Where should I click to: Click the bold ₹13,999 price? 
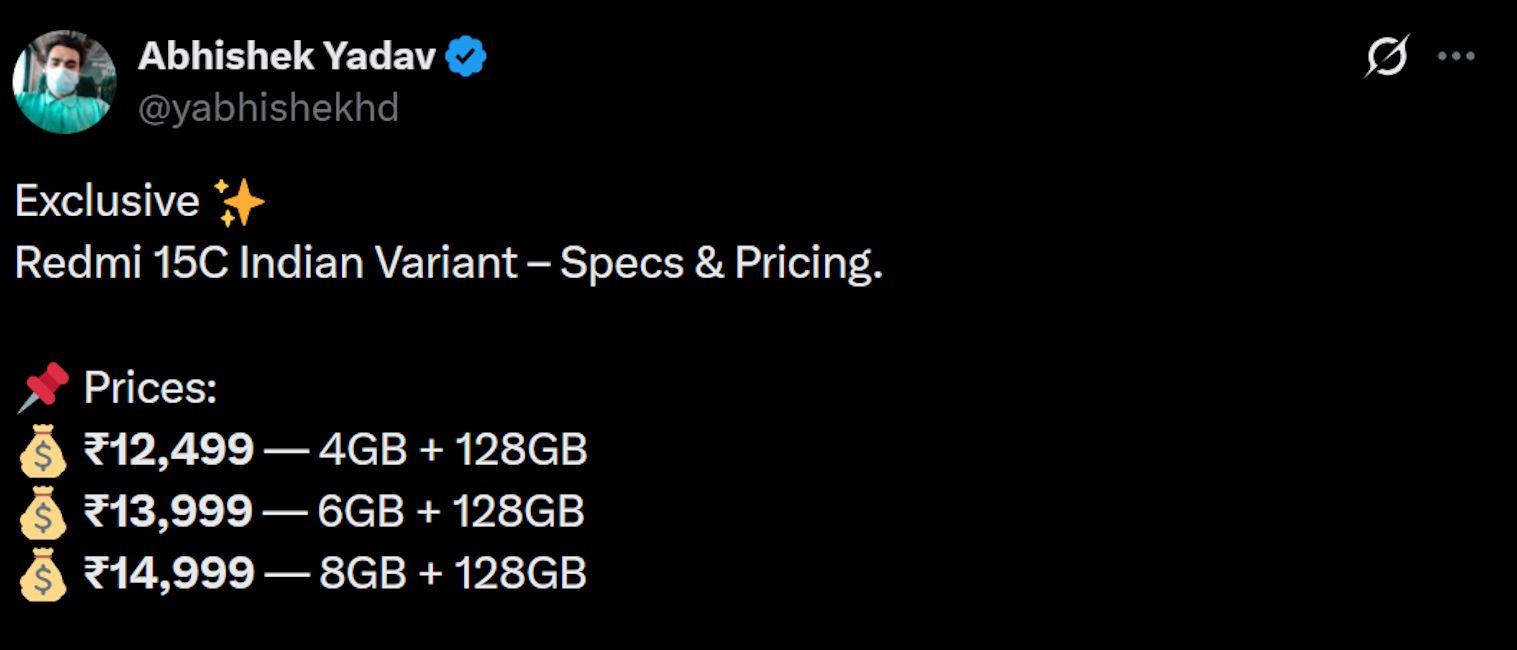(x=168, y=512)
